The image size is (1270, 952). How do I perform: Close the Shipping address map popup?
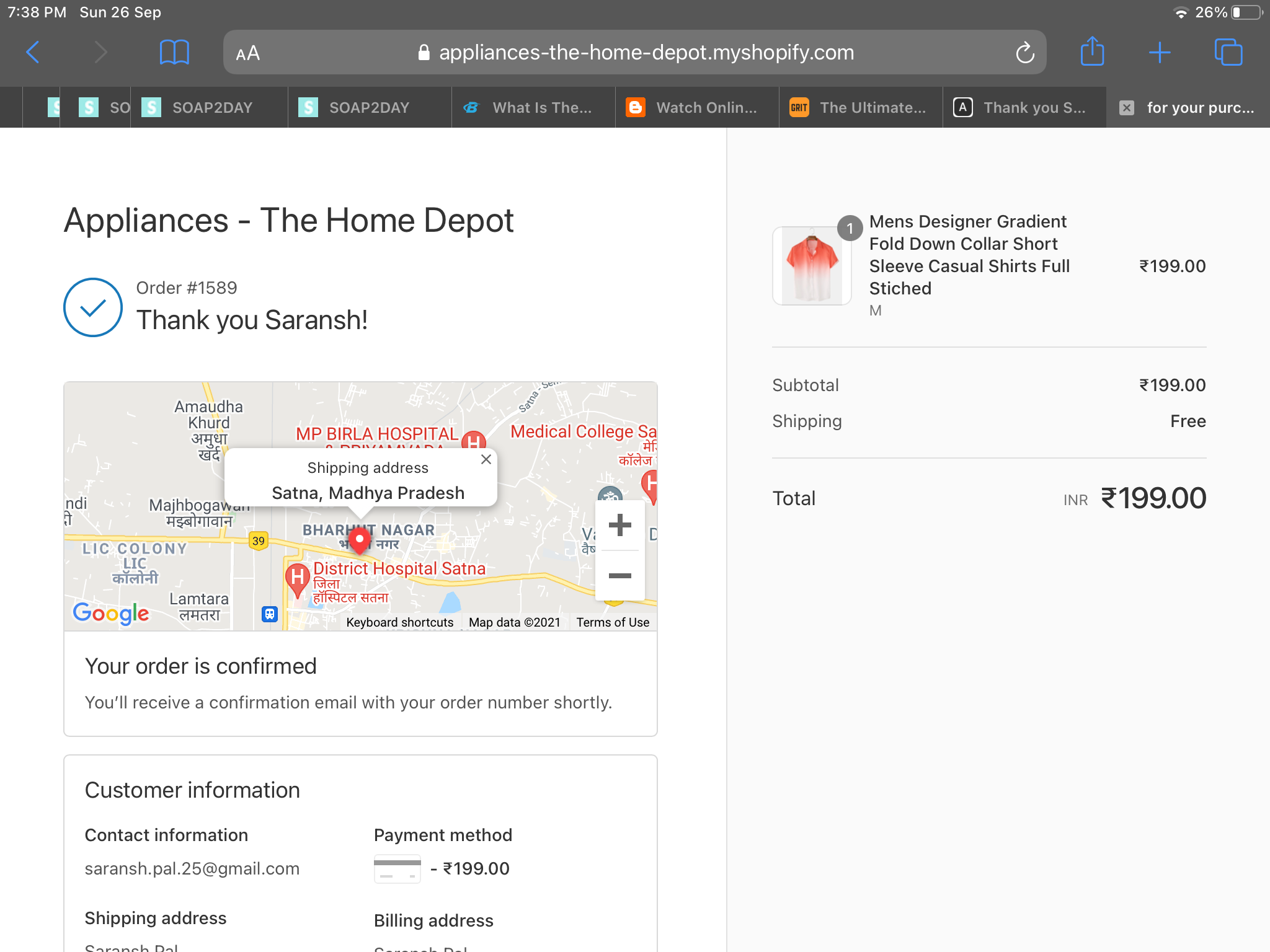[486, 459]
